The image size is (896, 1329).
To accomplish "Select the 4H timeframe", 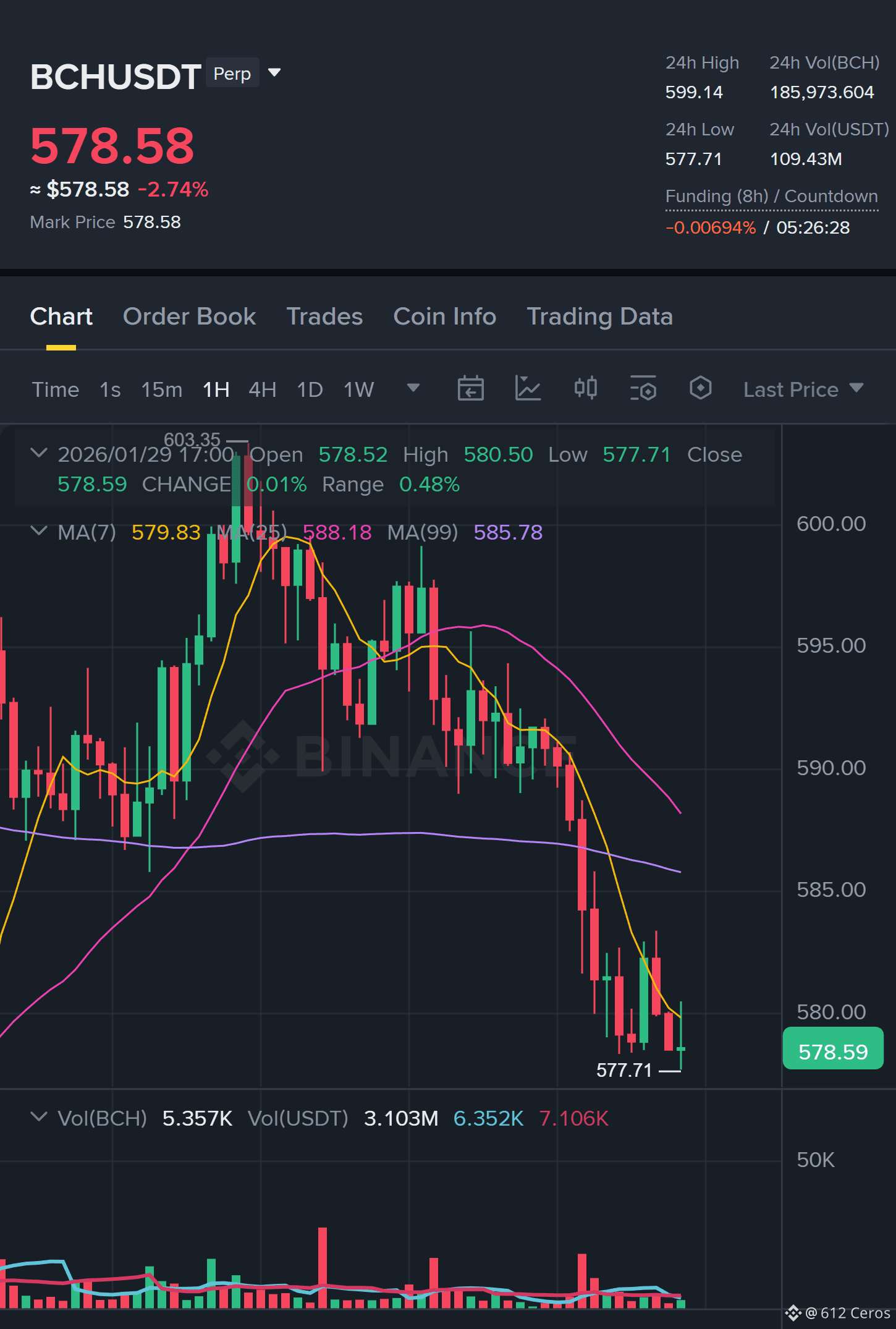I will 262,389.
